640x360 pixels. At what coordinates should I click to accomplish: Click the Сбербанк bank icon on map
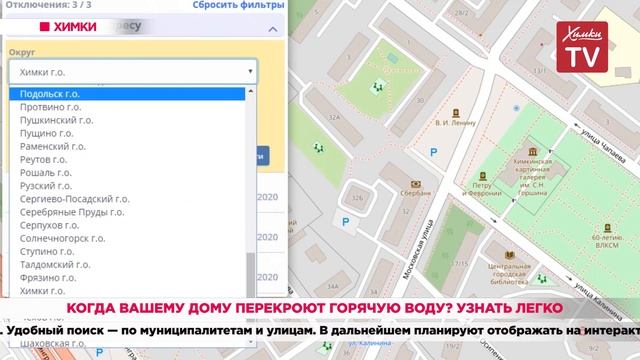click(x=416, y=184)
